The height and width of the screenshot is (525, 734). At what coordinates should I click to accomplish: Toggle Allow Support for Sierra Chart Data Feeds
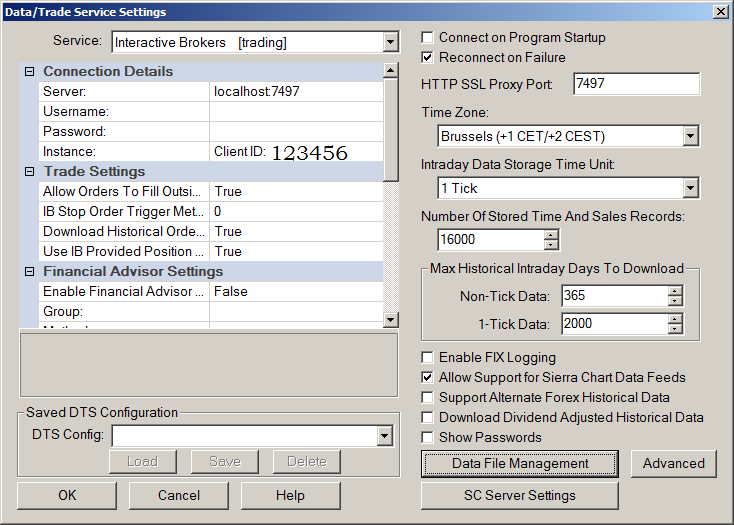point(427,377)
